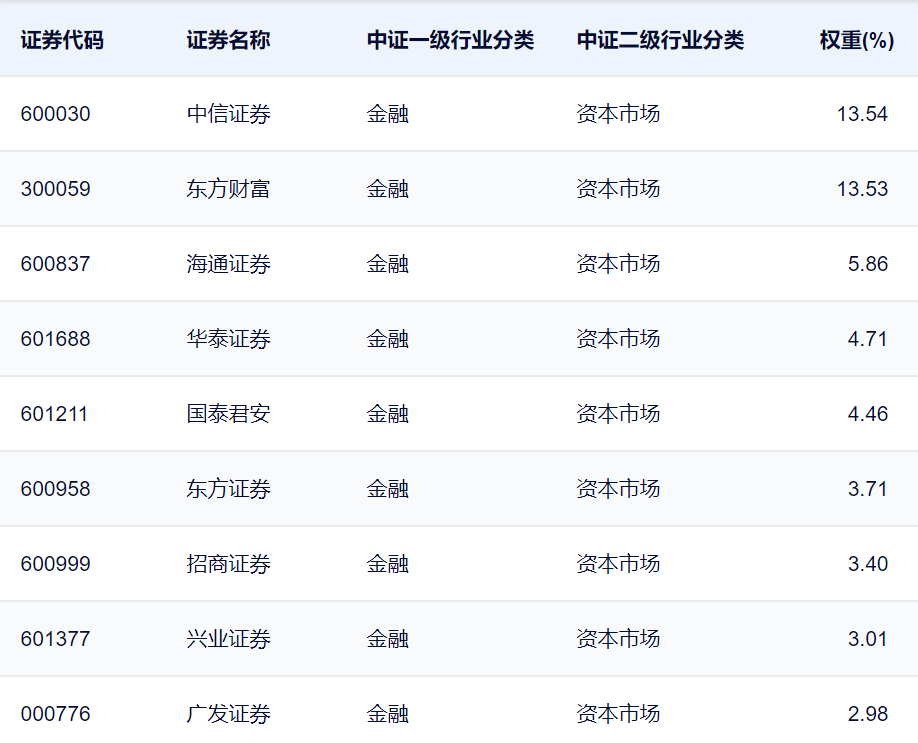
Task: Select the 国泰君安 name cell
Action: pos(228,413)
